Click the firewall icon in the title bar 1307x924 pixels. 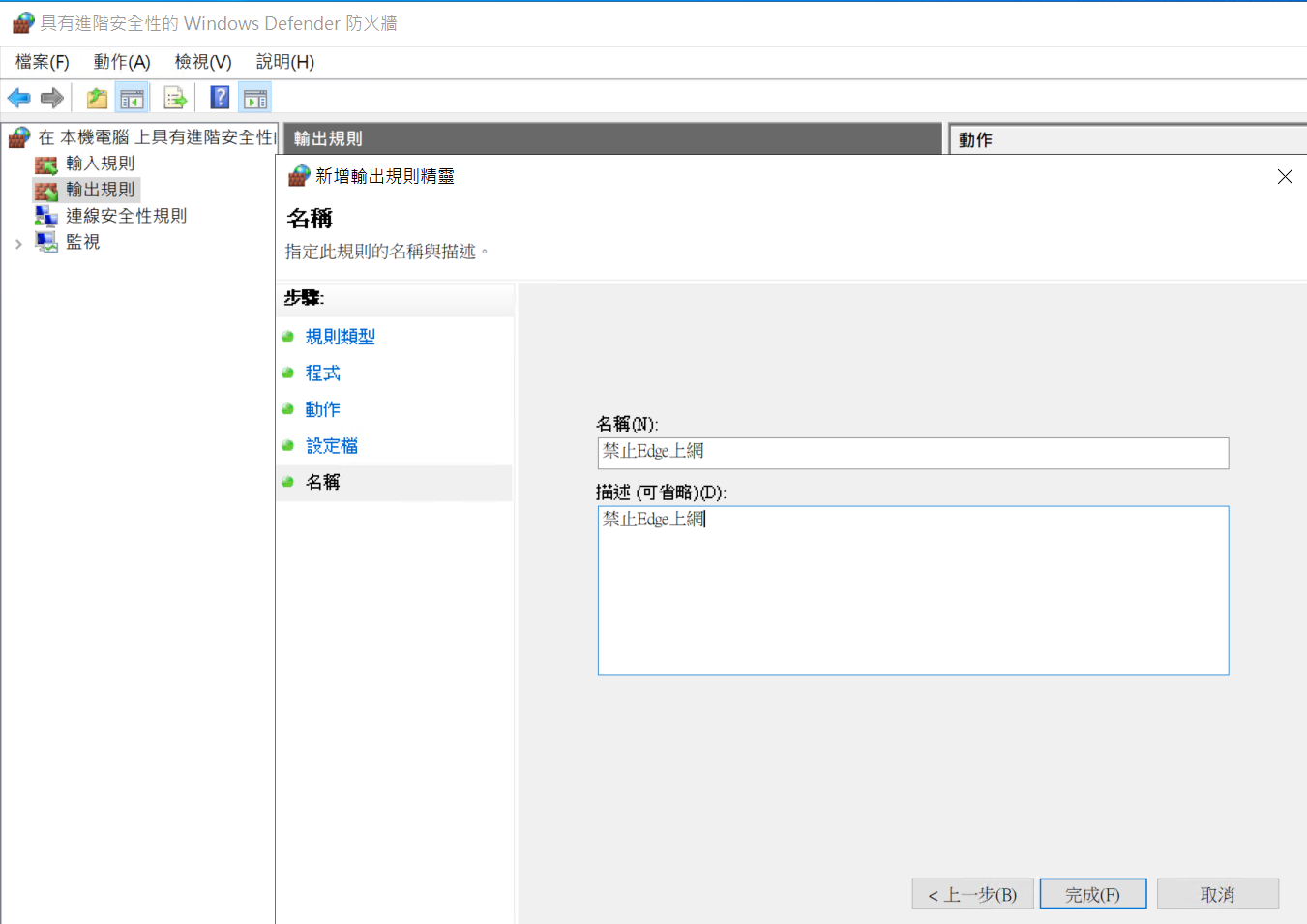23,23
